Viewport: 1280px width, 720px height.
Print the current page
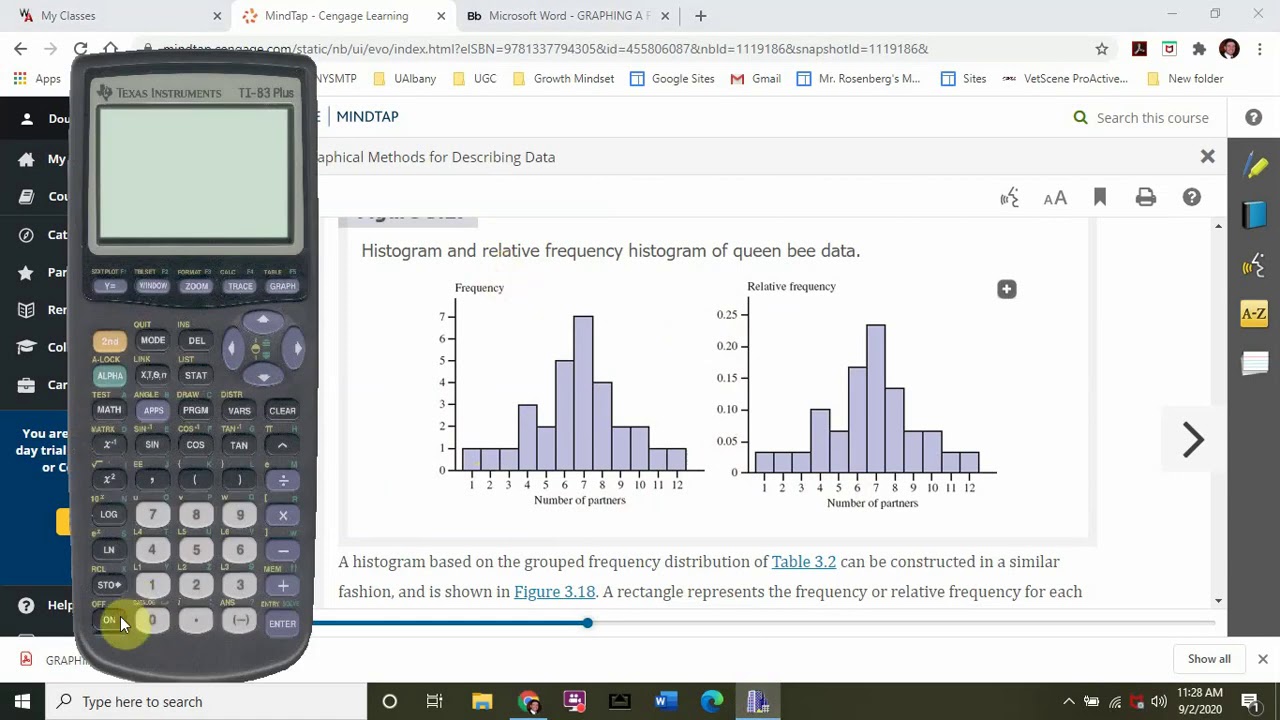tap(1146, 198)
